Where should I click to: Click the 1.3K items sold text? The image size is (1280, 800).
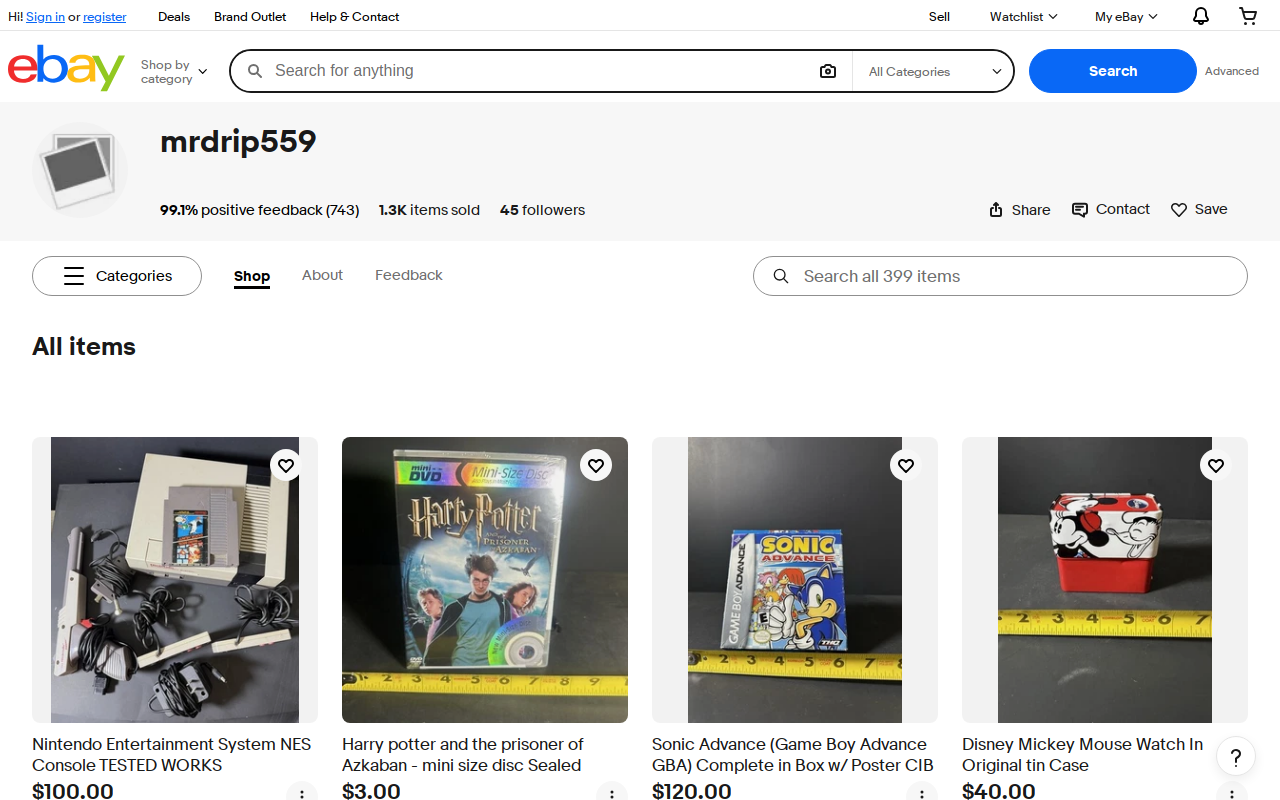pyautogui.click(x=429, y=210)
